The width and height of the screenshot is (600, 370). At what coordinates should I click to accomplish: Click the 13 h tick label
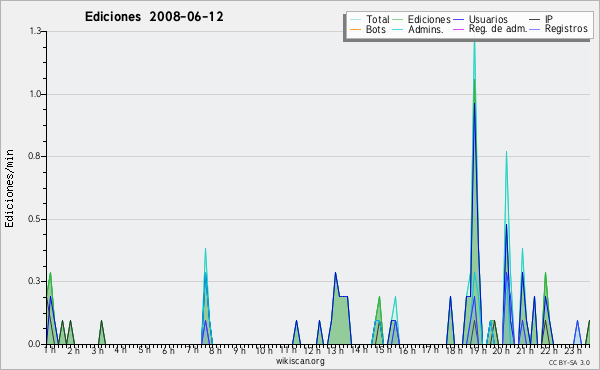[335, 350]
